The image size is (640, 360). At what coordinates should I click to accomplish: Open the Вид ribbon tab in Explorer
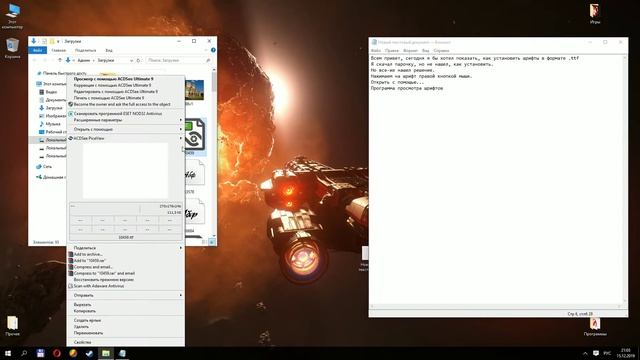point(109,50)
